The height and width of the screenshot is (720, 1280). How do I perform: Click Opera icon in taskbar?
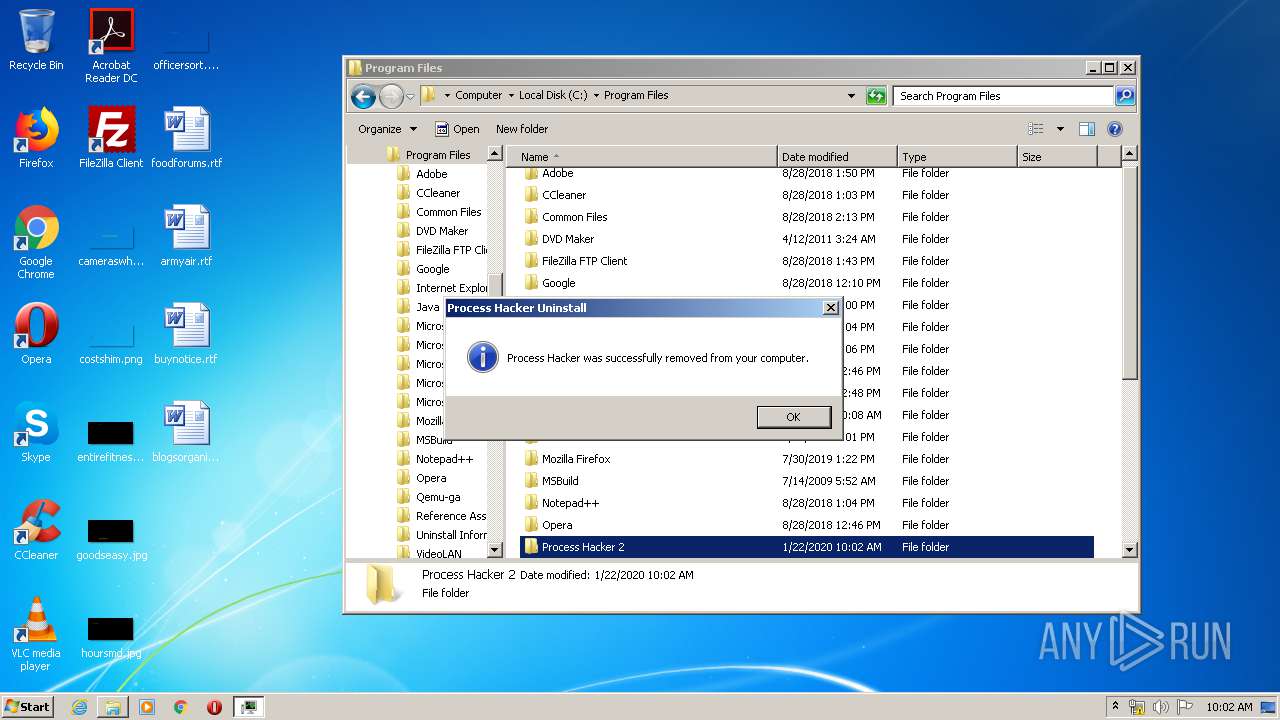pyautogui.click(x=214, y=707)
